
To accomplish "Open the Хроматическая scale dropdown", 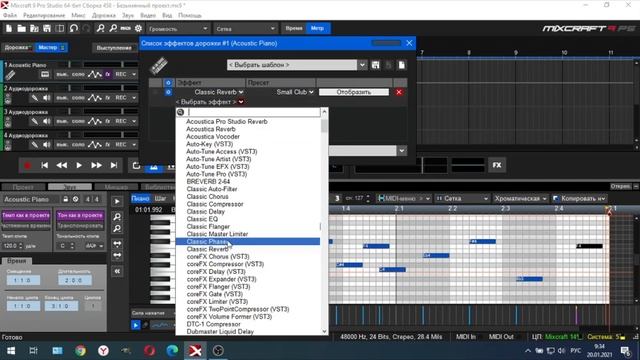I will coord(521,199).
